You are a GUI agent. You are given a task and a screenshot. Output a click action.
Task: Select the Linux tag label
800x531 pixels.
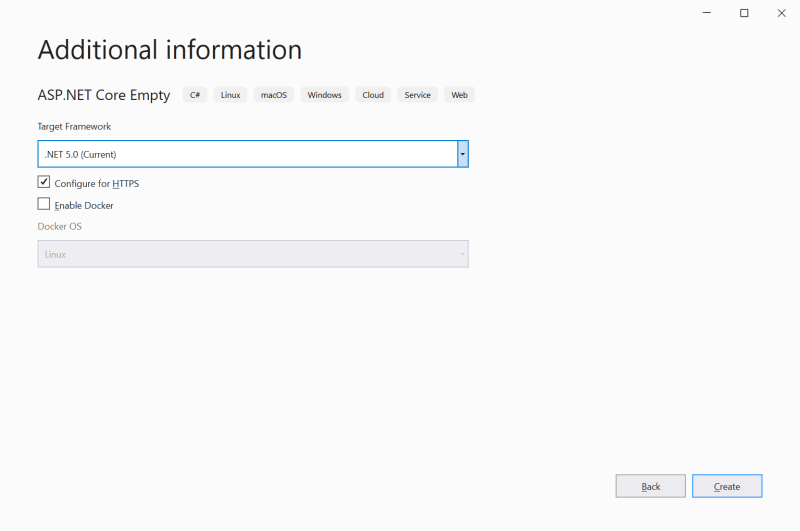coord(231,95)
